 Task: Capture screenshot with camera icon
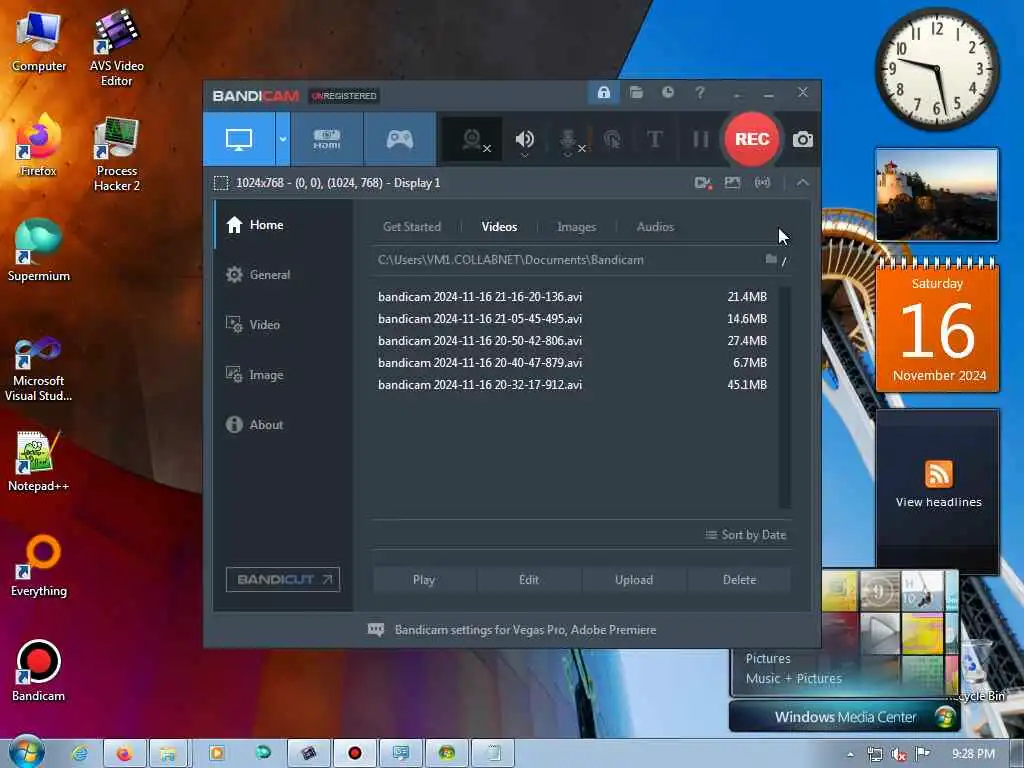[803, 139]
